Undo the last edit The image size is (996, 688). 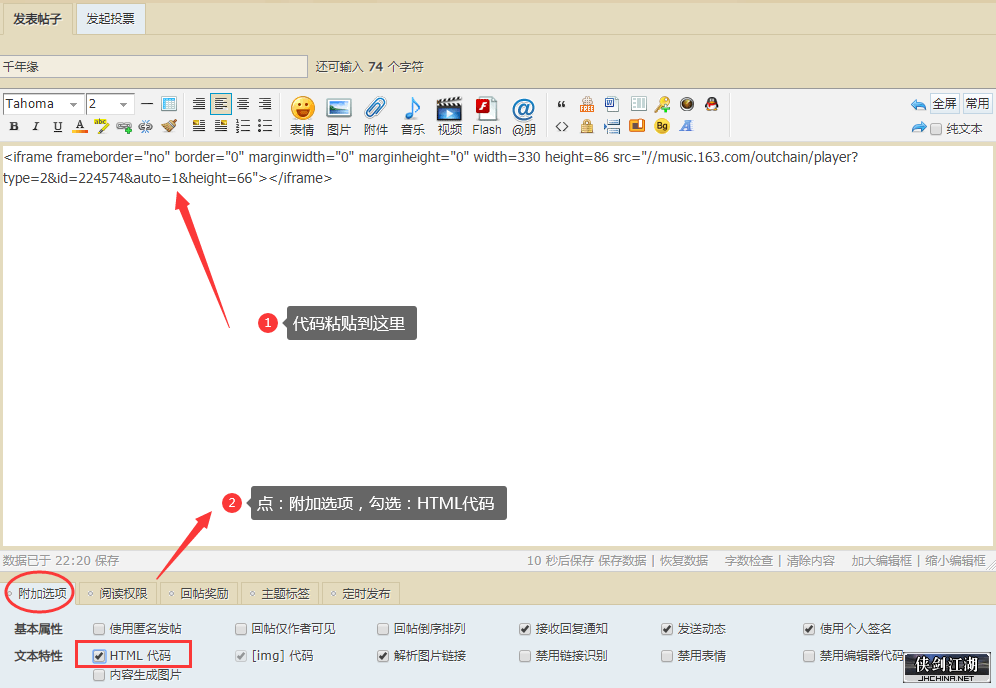pyautogui.click(x=918, y=105)
